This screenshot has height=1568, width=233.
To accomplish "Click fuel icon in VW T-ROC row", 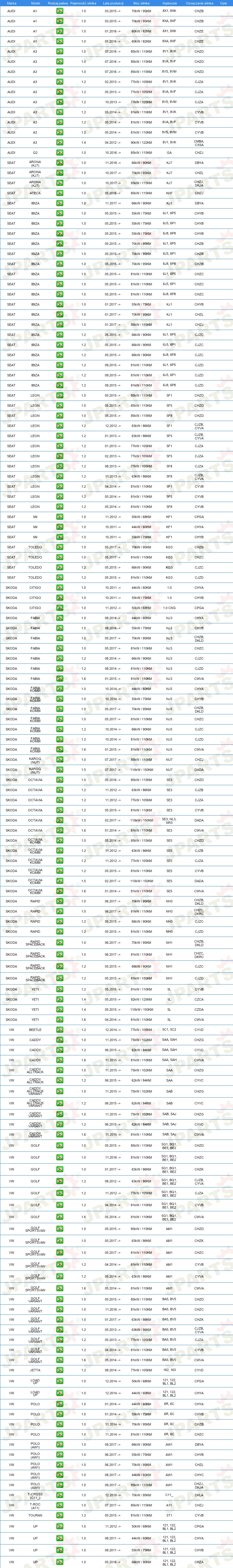I will tap(60, 1505).
